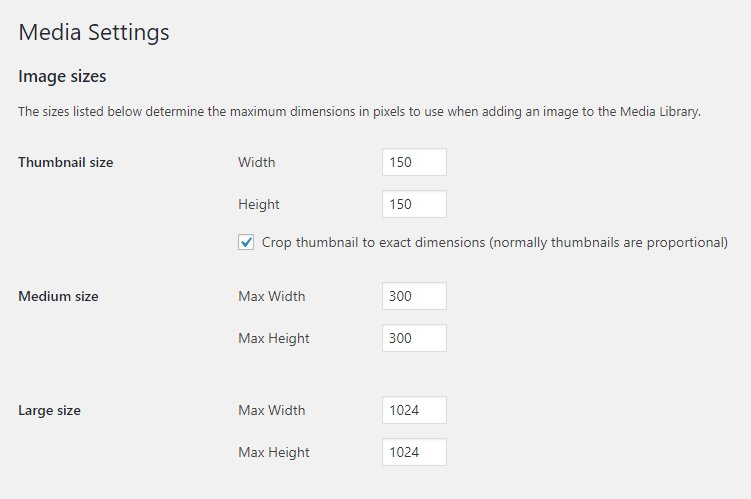Click the Max Height label for Medium size
Viewport: 751px width, 499px height.
point(274,338)
